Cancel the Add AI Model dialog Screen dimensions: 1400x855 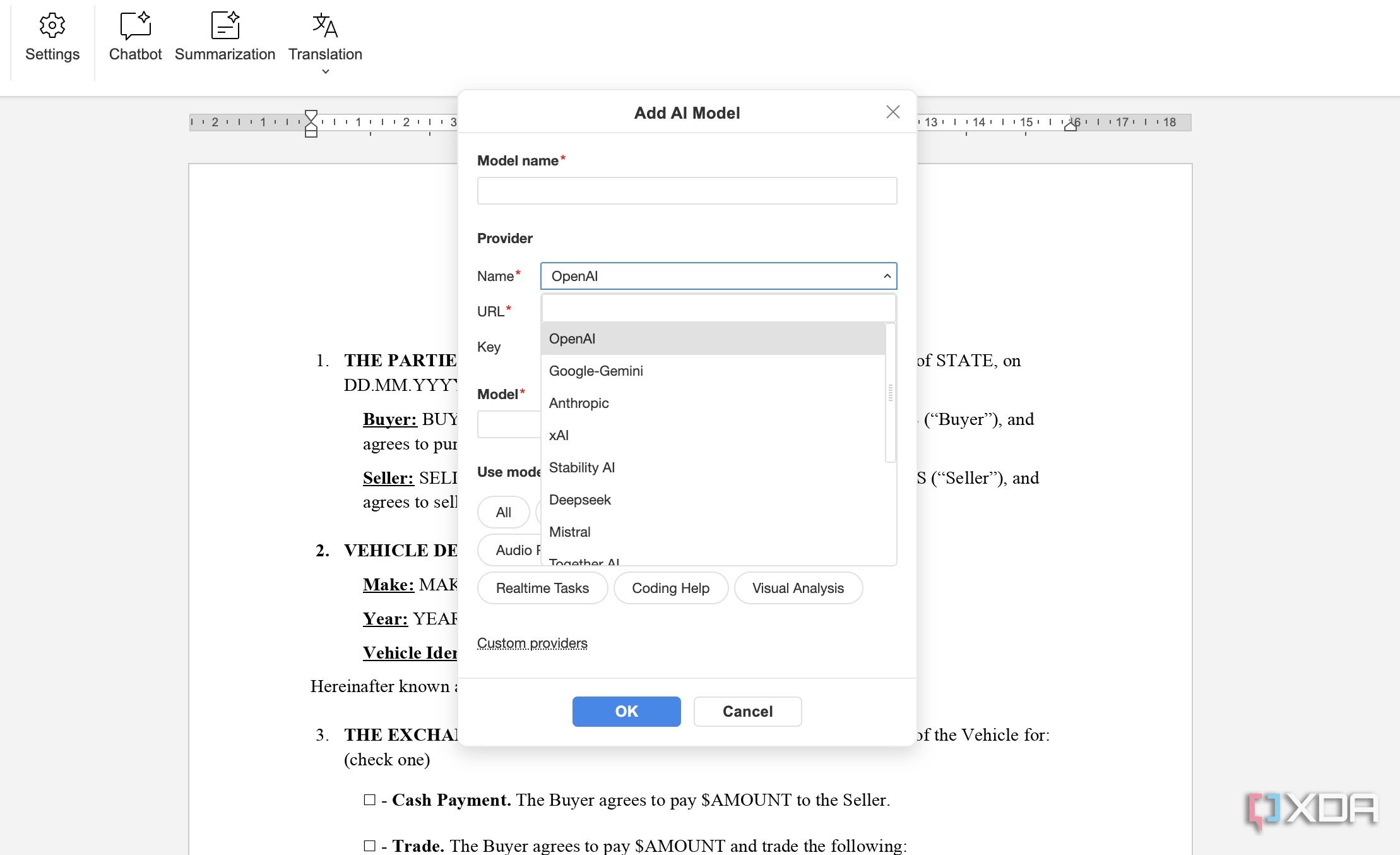747,712
